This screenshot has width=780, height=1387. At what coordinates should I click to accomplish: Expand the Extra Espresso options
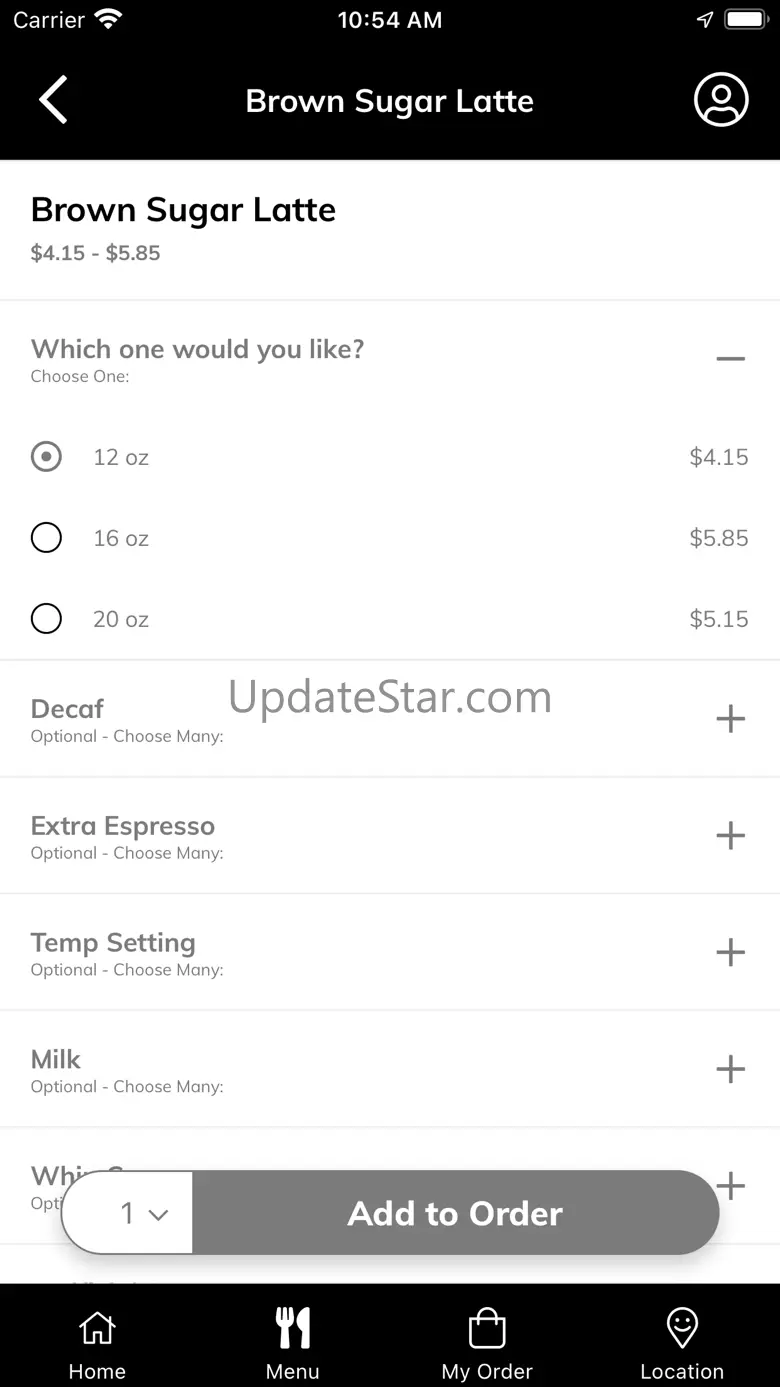coord(731,835)
